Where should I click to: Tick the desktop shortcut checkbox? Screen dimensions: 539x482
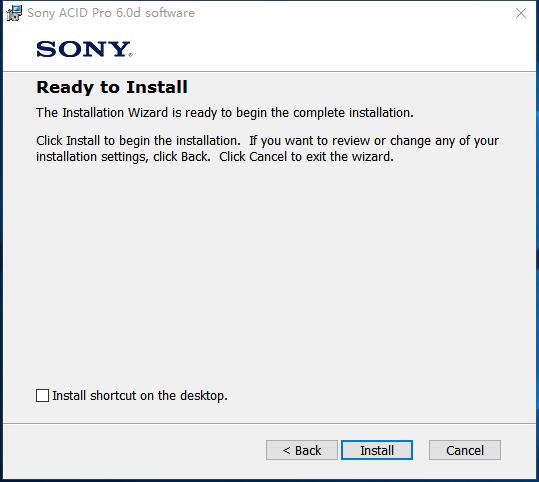point(42,395)
